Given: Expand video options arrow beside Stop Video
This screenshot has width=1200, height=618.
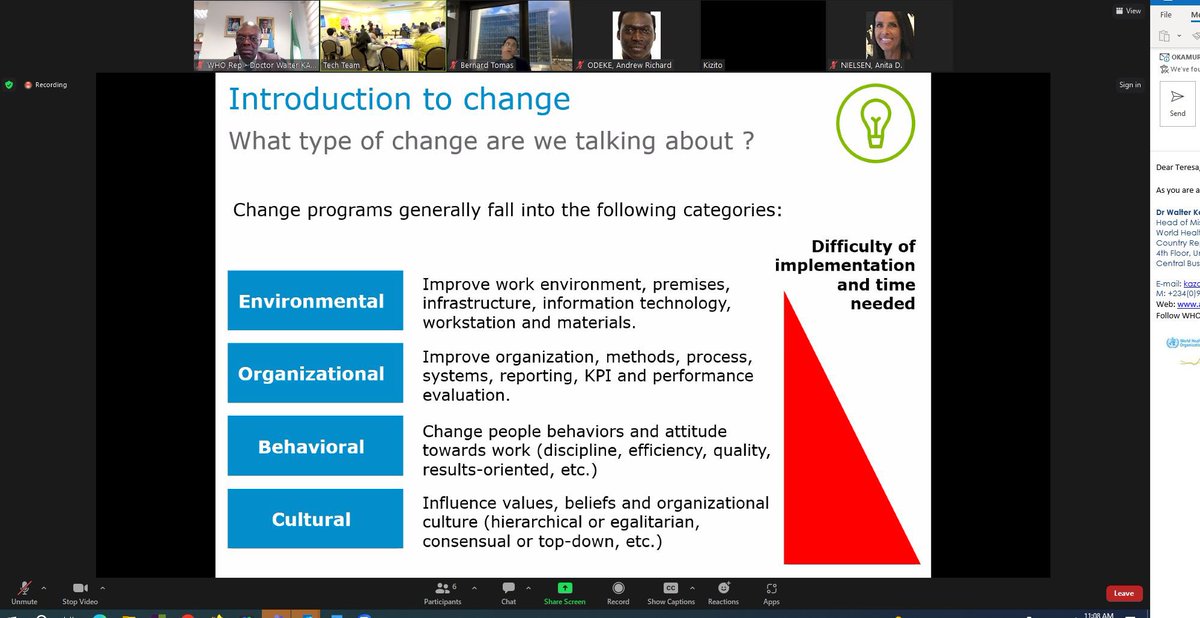Looking at the screenshot, I should tap(103, 587).
